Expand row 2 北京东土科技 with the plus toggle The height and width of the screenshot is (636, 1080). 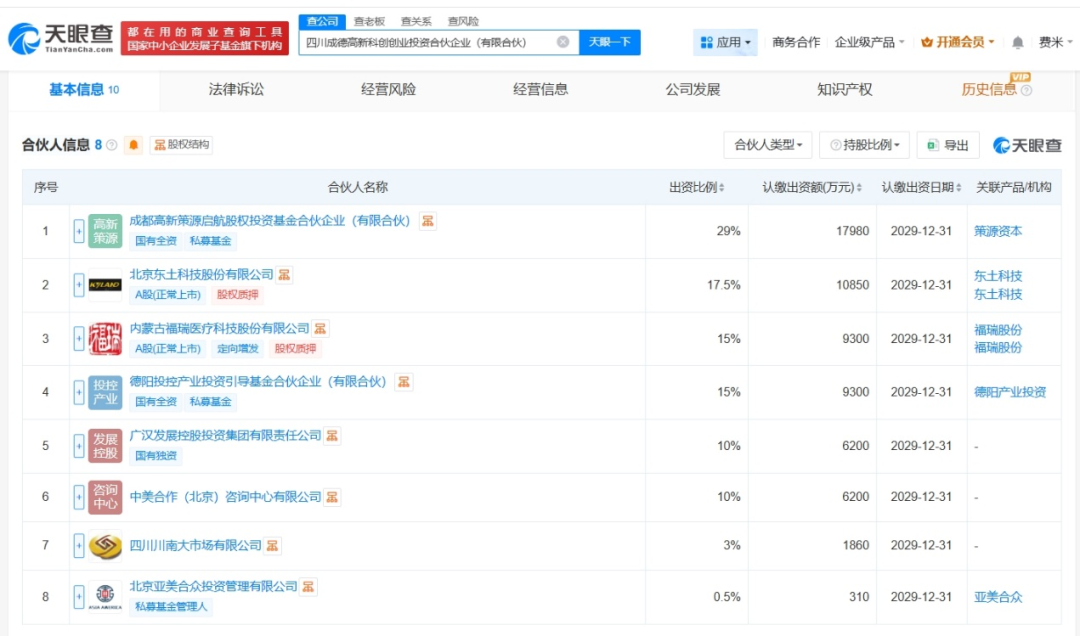coord(79,285)
